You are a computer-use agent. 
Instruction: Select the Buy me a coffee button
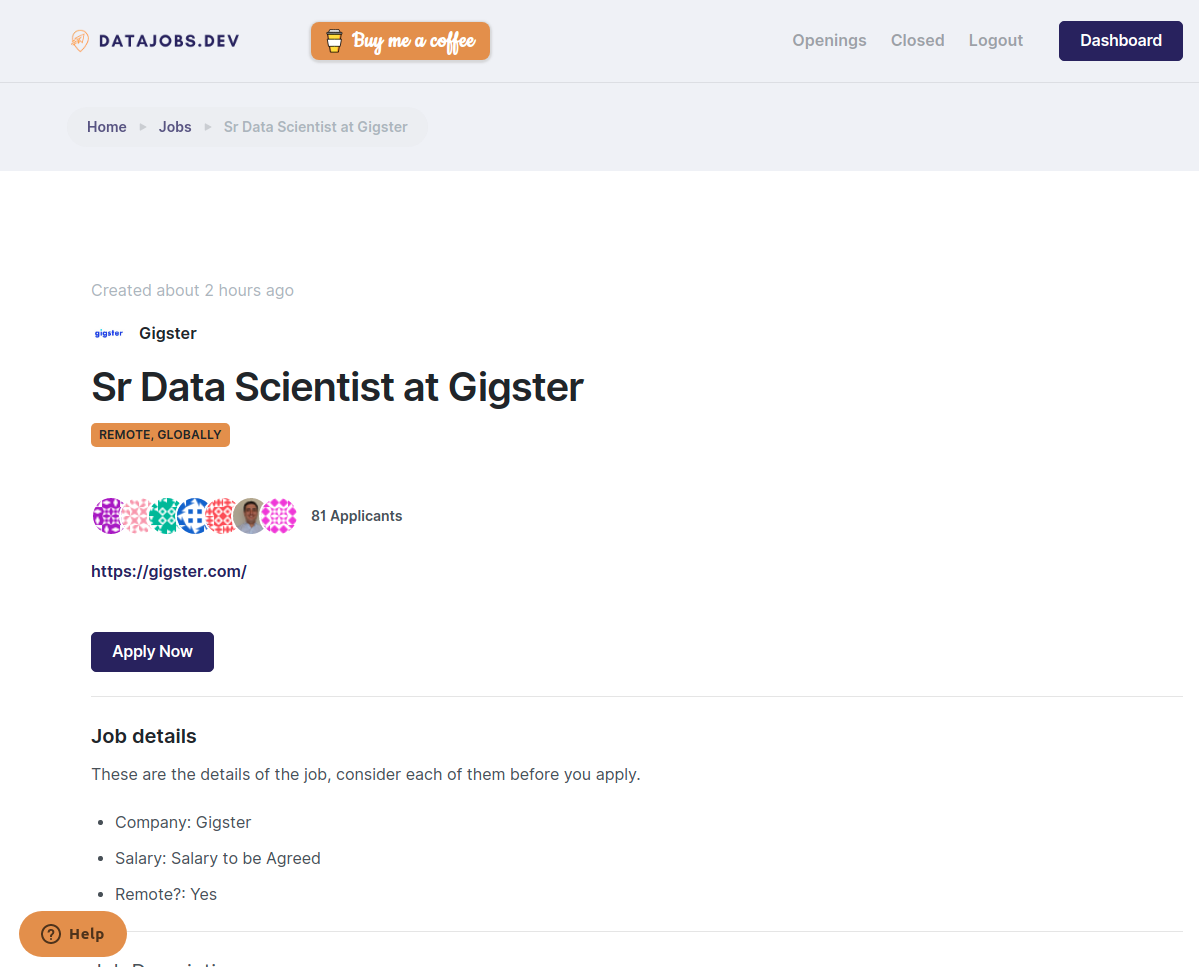click(400, 41)
